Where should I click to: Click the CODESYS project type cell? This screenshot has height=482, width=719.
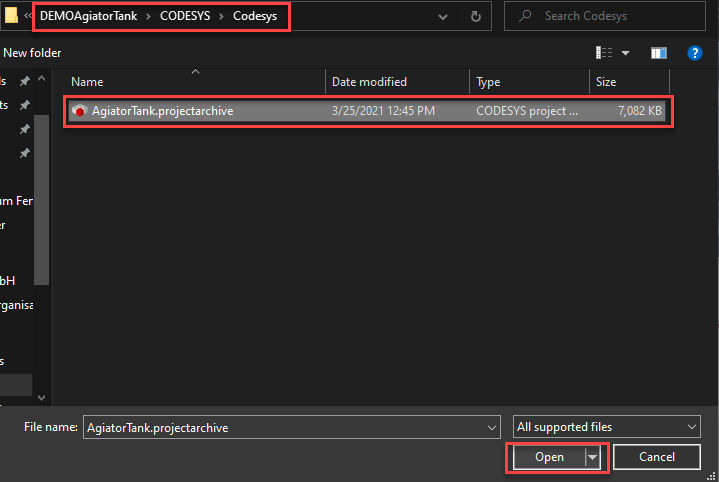(526, 111)
